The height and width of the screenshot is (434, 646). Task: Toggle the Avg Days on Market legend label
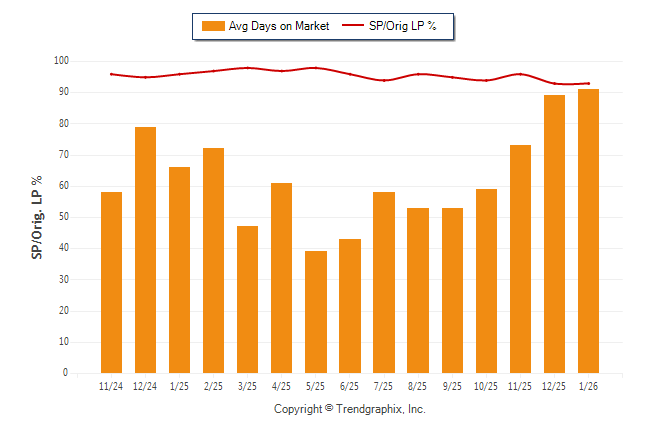coord(278,26)
